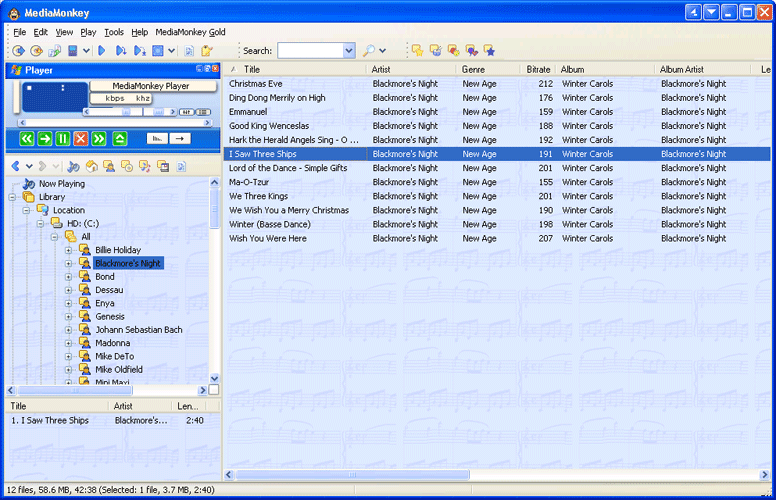
Task: Open the Play menu
Action: pyautogui.click(x=88, y=32)
